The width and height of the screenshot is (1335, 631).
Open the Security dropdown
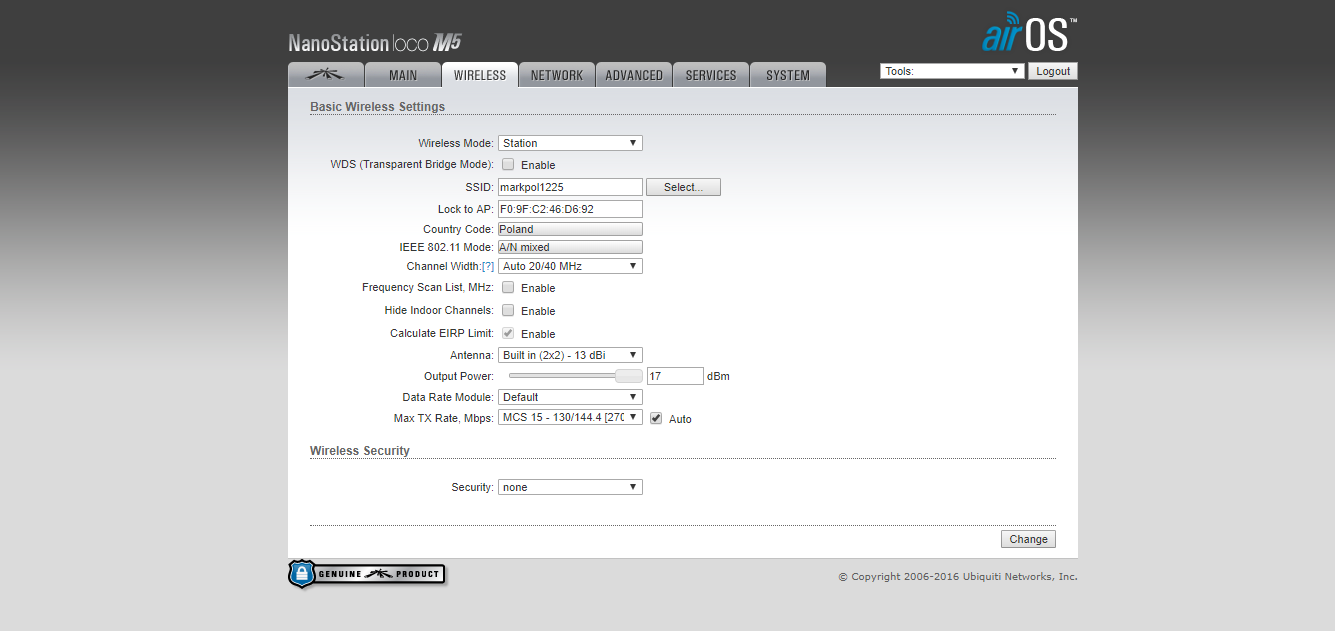coord(570,487)
